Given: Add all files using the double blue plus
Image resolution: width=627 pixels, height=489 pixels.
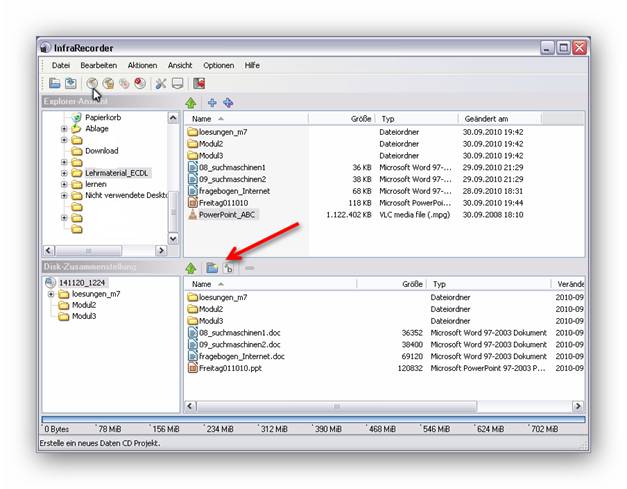Looking at the screenshot, I should (x=228, y=103).
